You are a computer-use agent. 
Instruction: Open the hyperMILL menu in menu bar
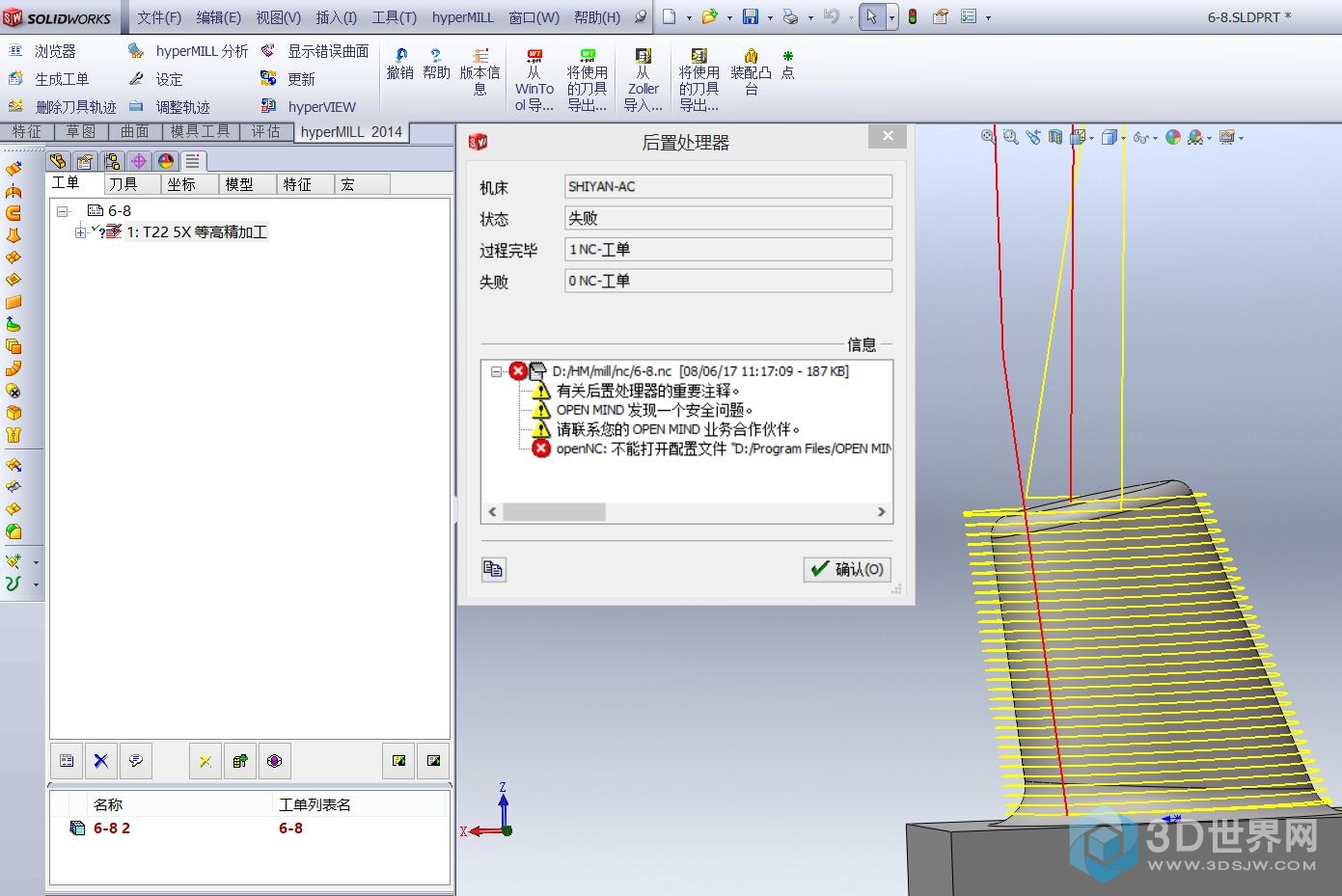click(x=463, y=17)
